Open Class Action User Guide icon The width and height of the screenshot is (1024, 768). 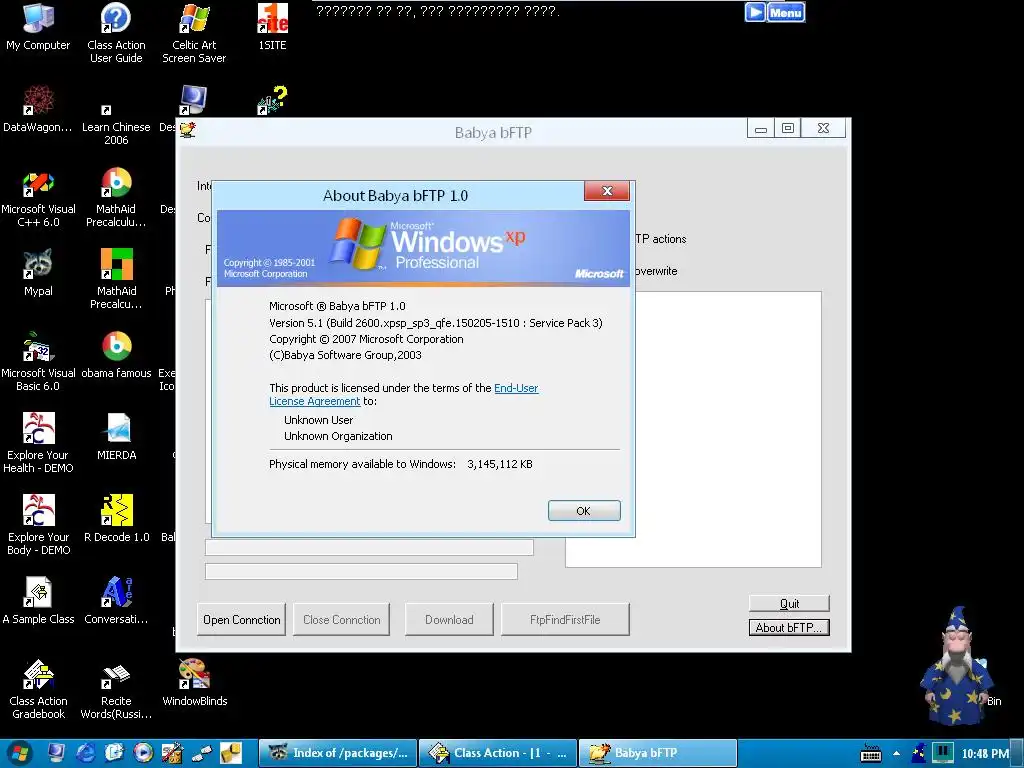[116, 33]
